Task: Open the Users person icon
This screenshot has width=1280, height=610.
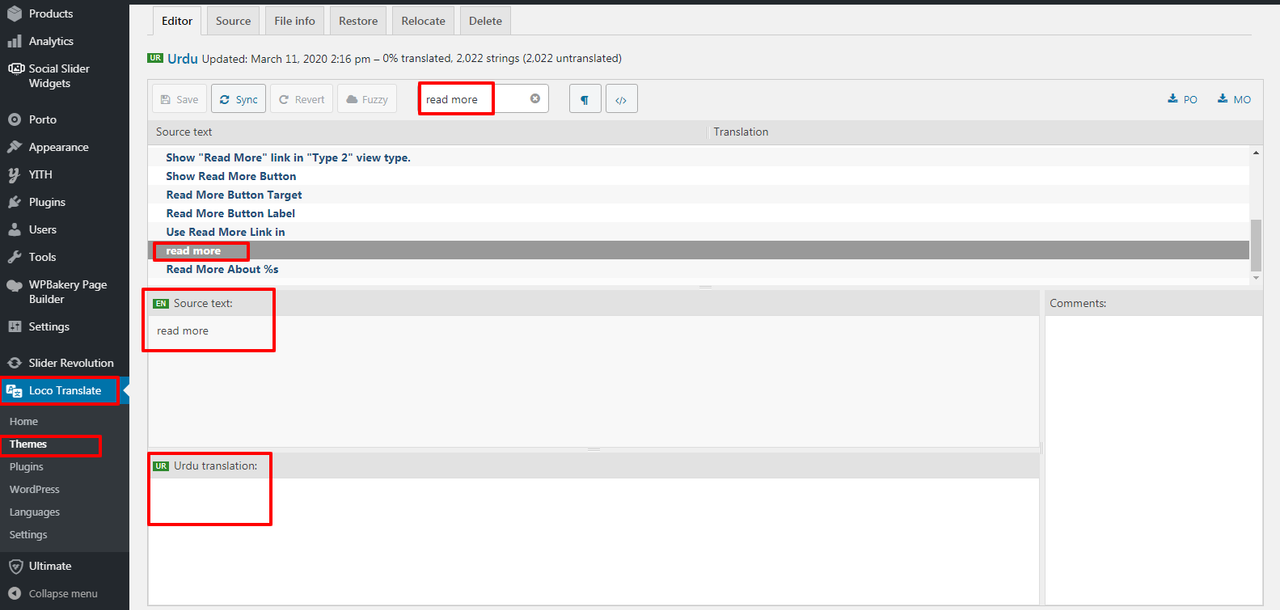Action: coord(15,229)
